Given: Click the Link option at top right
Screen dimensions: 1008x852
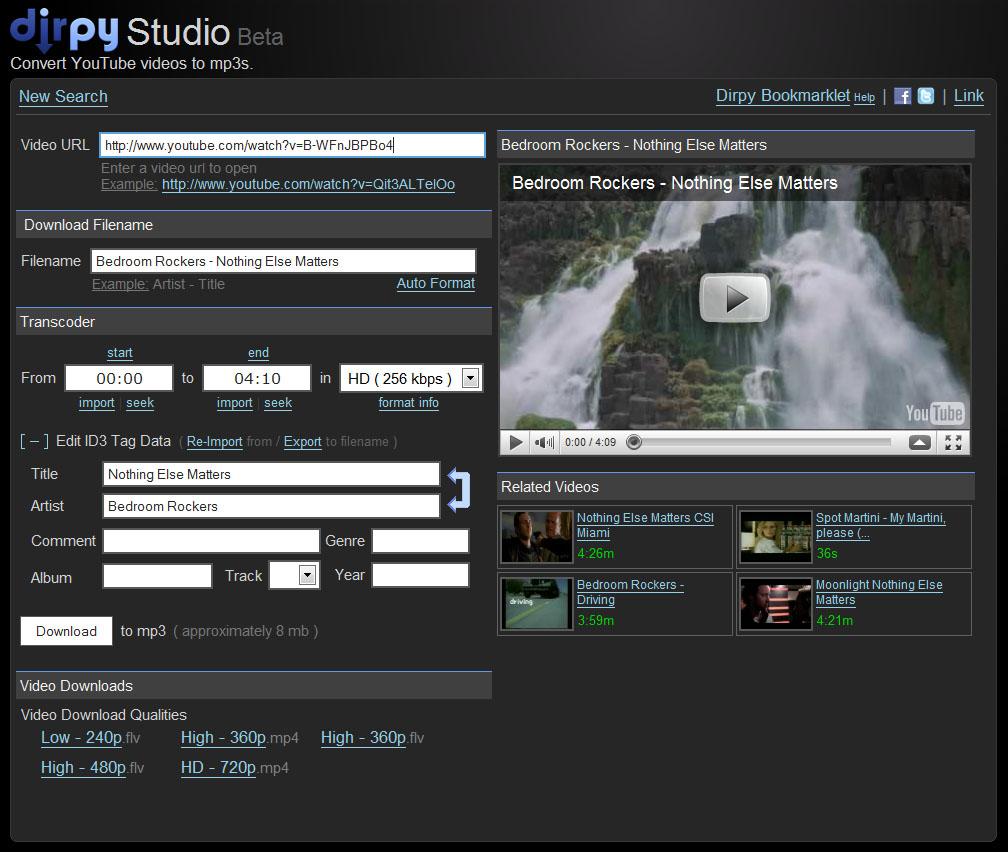Looking at the screenshot, I should click(968, 96).
